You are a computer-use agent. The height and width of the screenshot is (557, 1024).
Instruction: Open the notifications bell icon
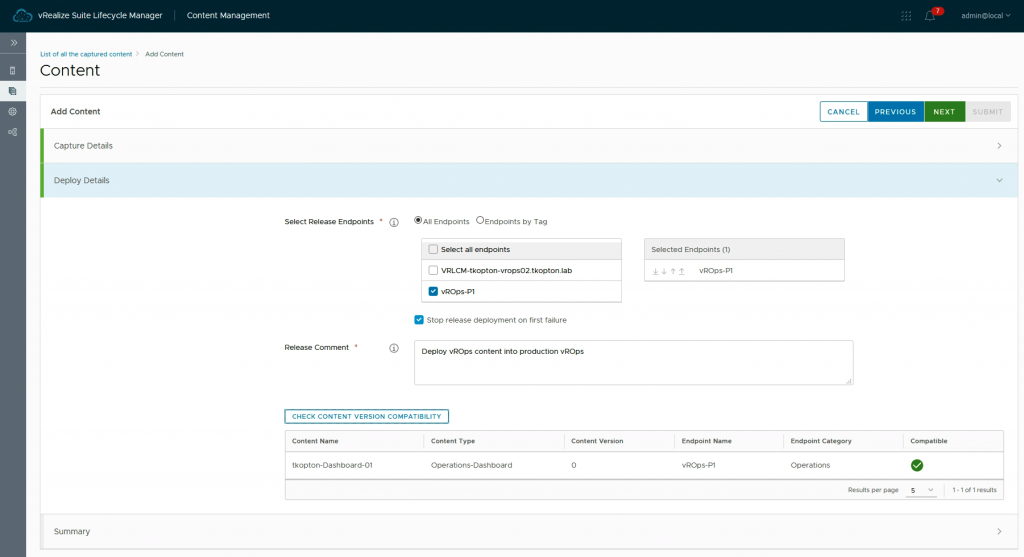click(930, 16)
